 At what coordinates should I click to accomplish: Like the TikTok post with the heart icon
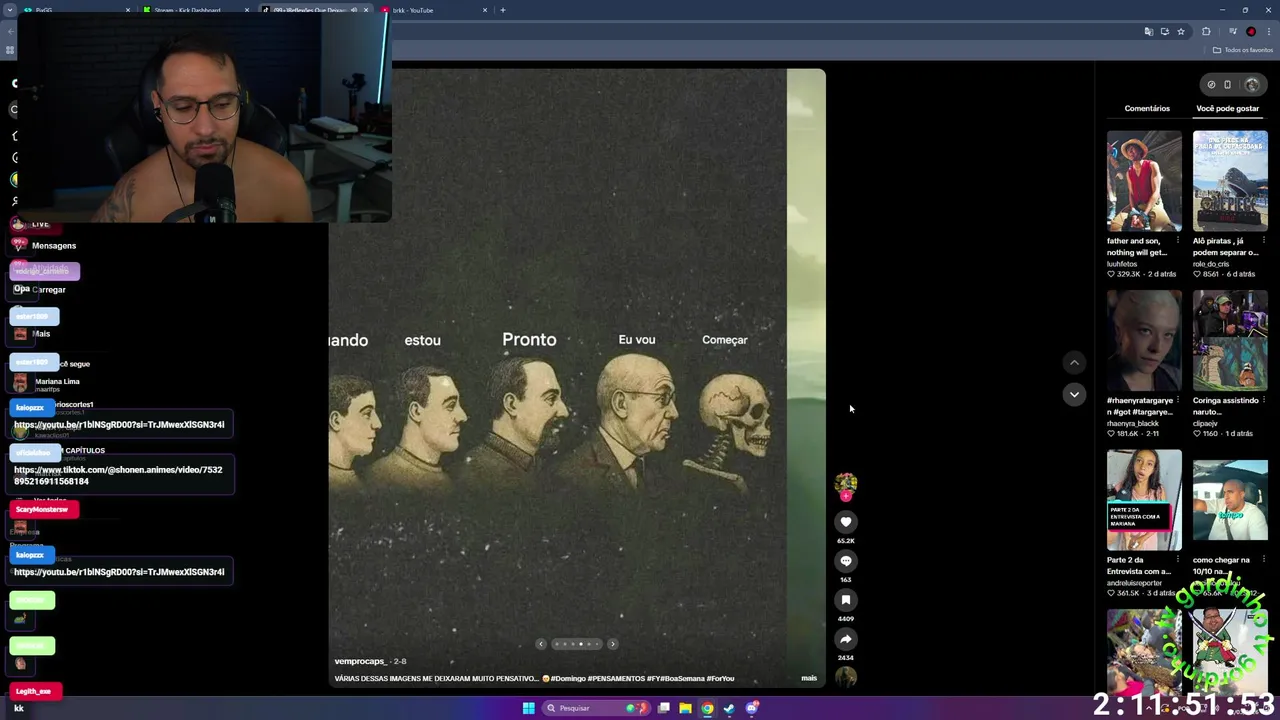pos(846,522)
